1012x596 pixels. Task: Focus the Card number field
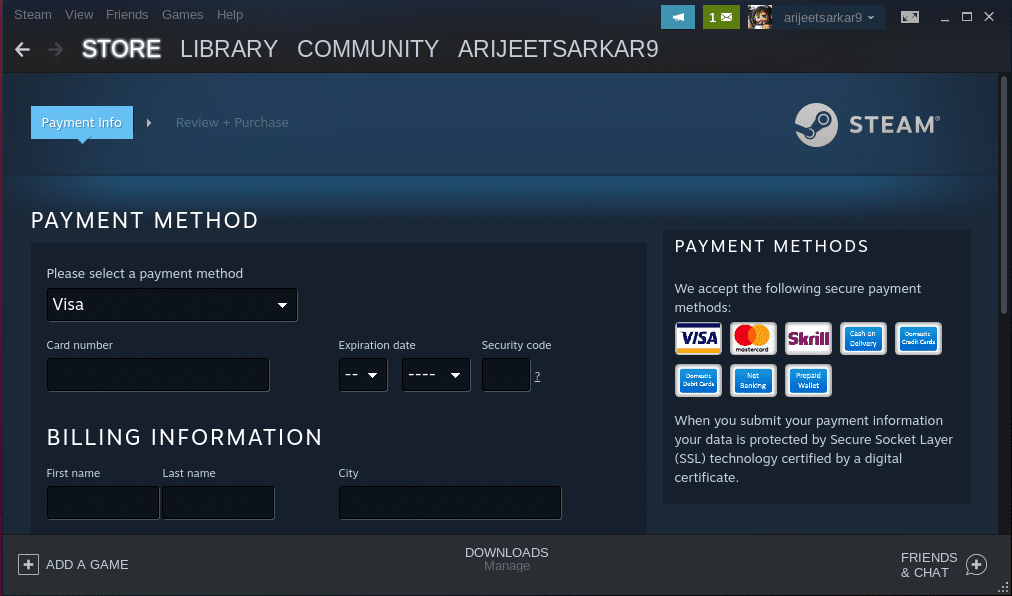pyautogui.click(x=158, y=375)
